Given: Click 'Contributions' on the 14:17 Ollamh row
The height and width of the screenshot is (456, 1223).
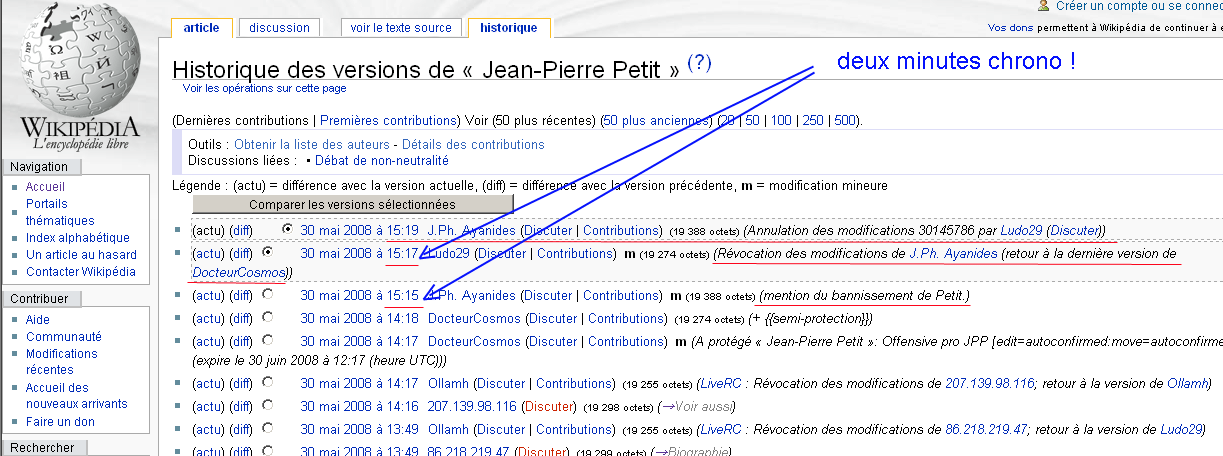Looking at the screenshot, I should 574,382.
